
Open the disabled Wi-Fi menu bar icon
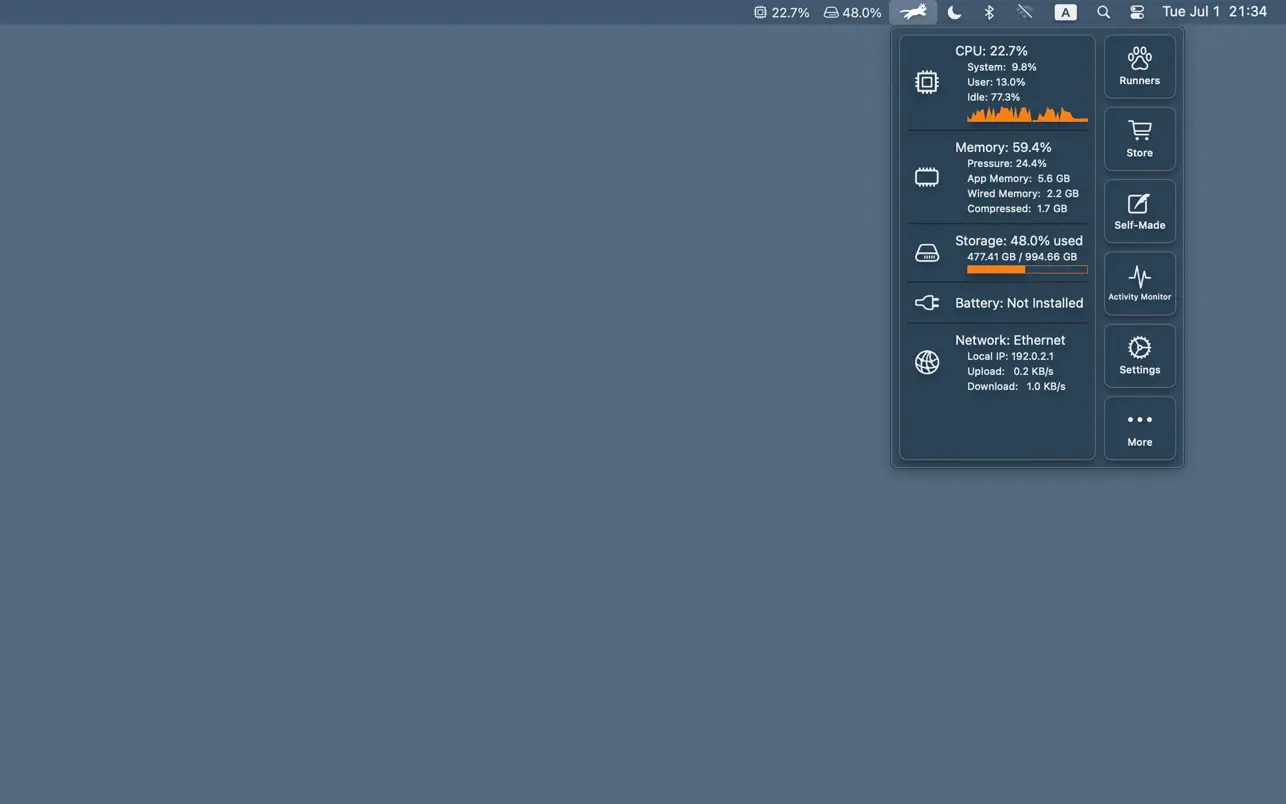pyautogui.click(x=1025, y=12)
